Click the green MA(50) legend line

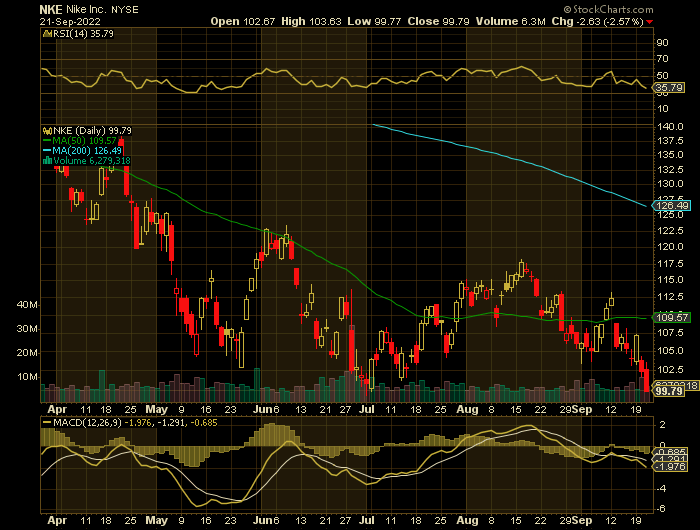[x=47, y=141]
